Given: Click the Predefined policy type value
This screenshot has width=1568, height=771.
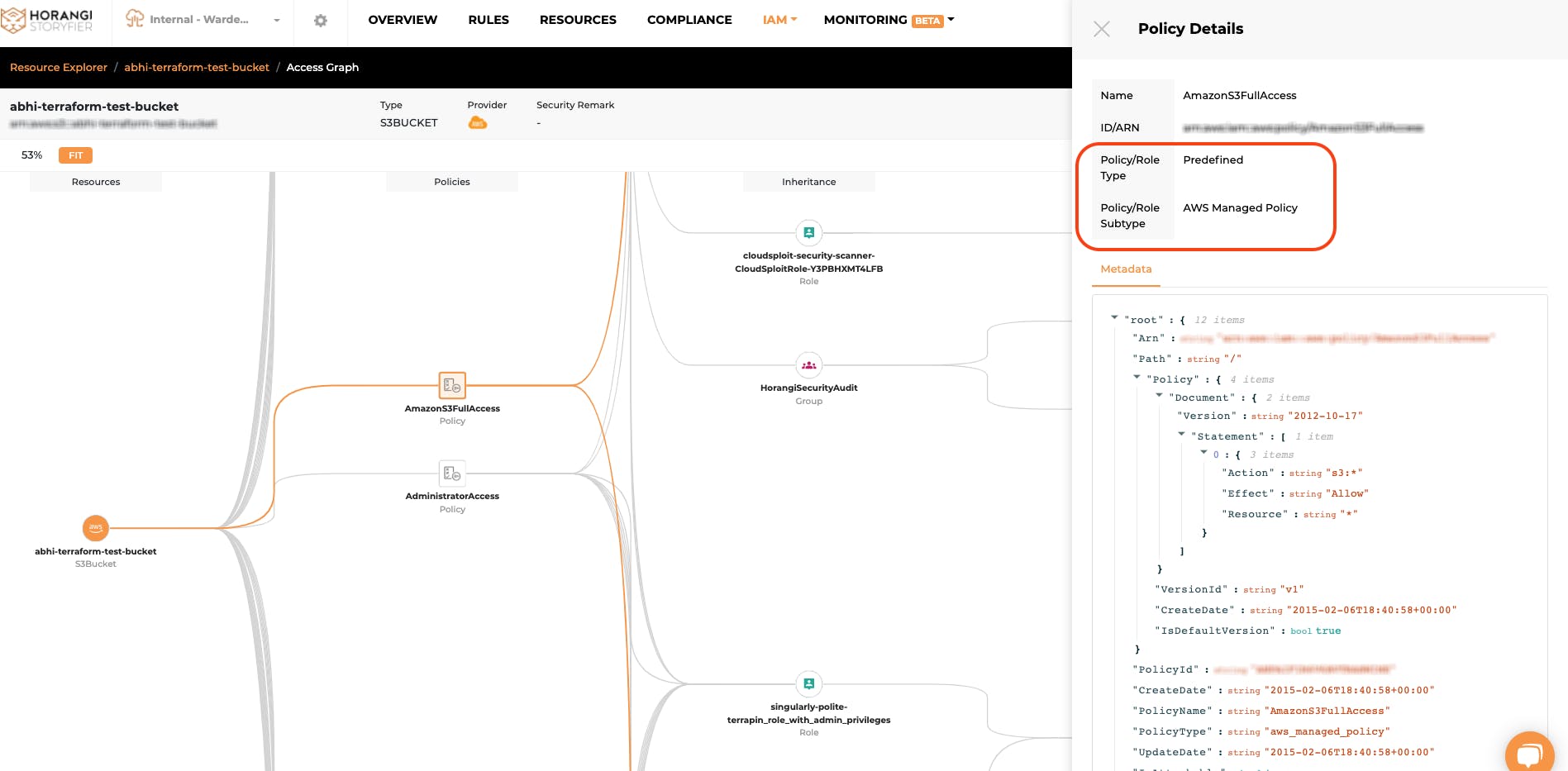Looking at the screenshot, I should tap(1213, 160).
